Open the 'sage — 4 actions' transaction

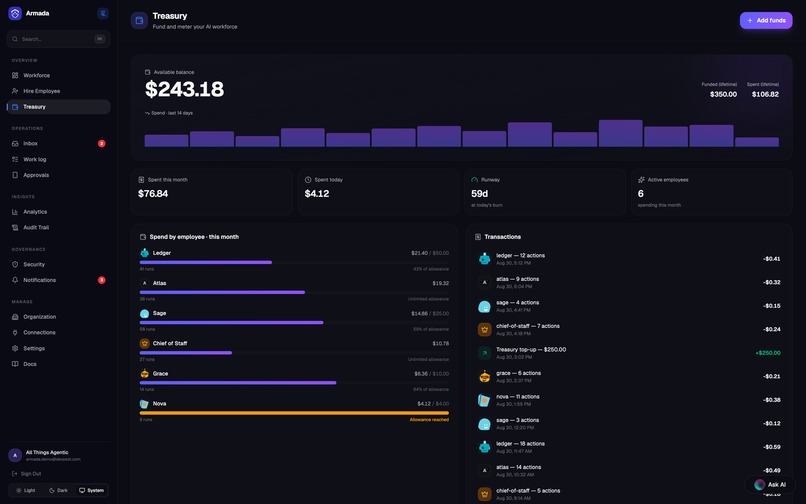(629, 306)
